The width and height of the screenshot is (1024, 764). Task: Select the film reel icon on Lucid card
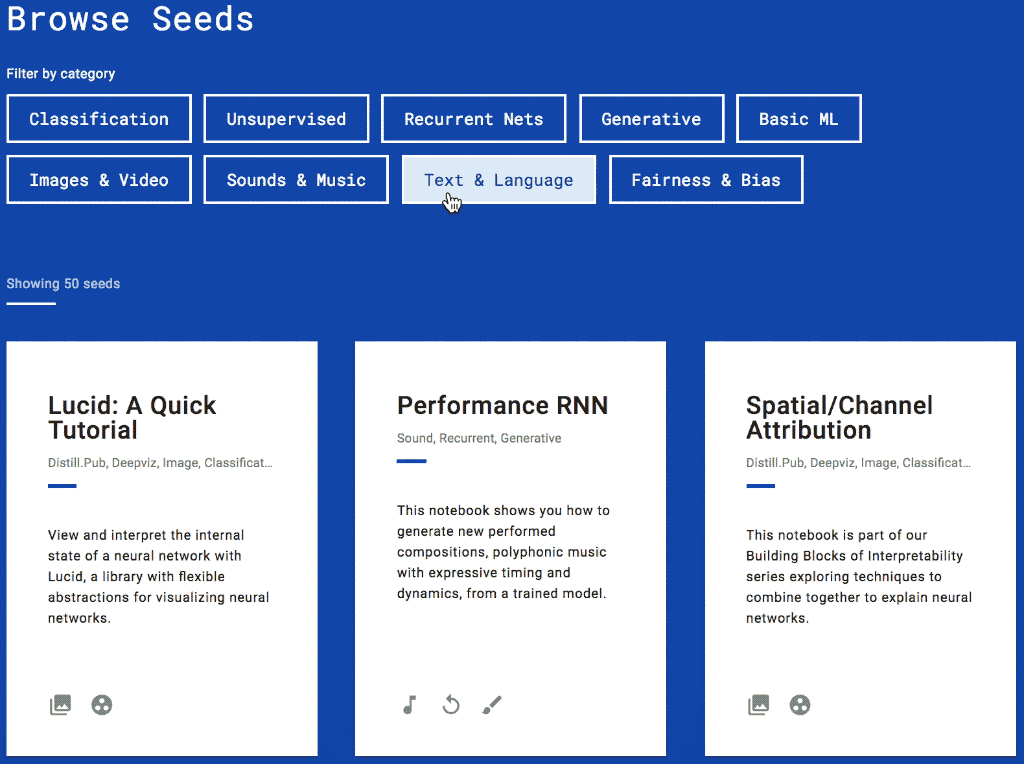(x=102, y=705)
